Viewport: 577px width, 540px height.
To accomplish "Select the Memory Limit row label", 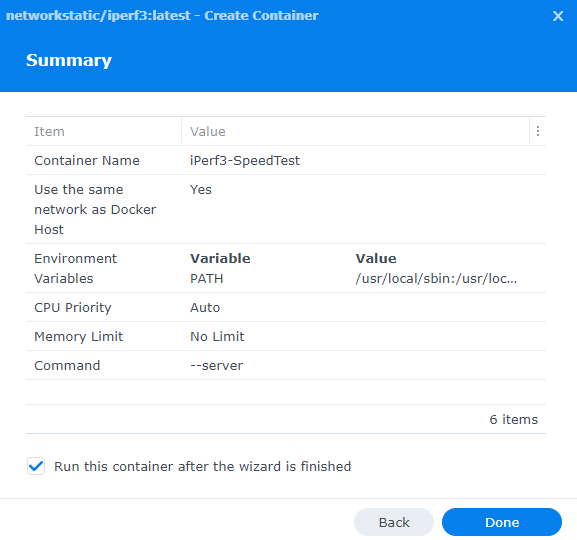I will coord(78,336).
